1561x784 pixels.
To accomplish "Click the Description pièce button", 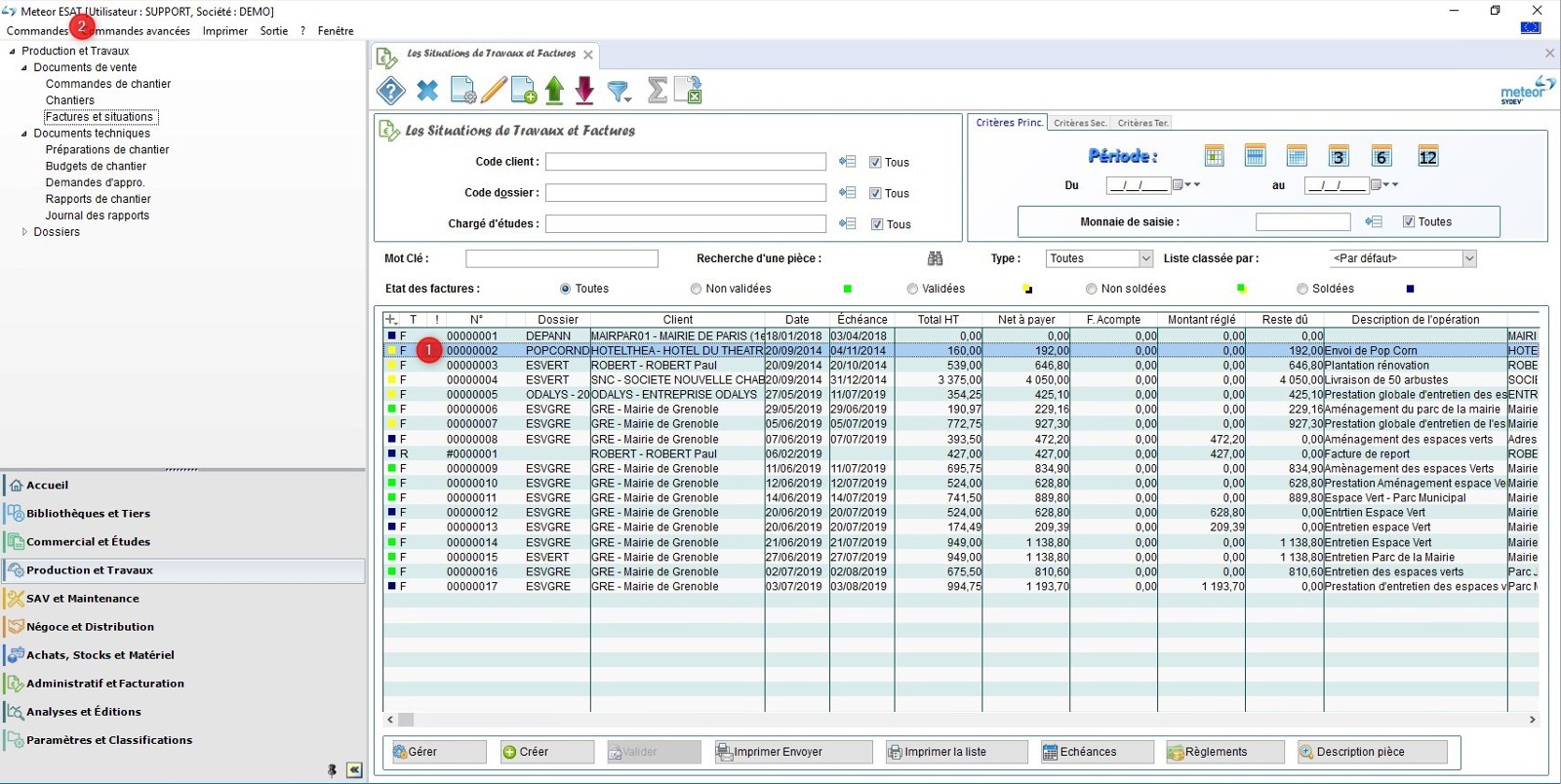I will pyautogui.click(x=1373, y=752).
